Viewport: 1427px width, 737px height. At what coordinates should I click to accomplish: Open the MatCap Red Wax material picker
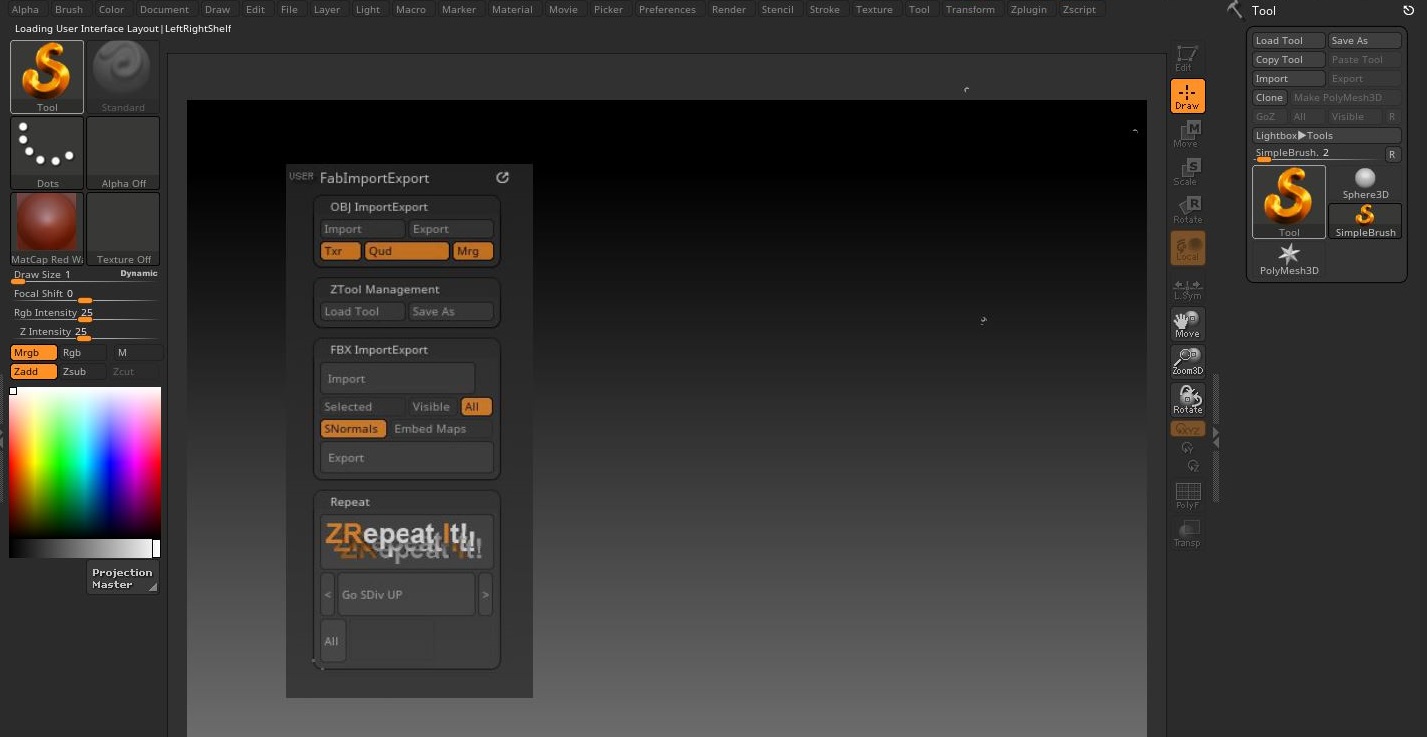[47, 229]
